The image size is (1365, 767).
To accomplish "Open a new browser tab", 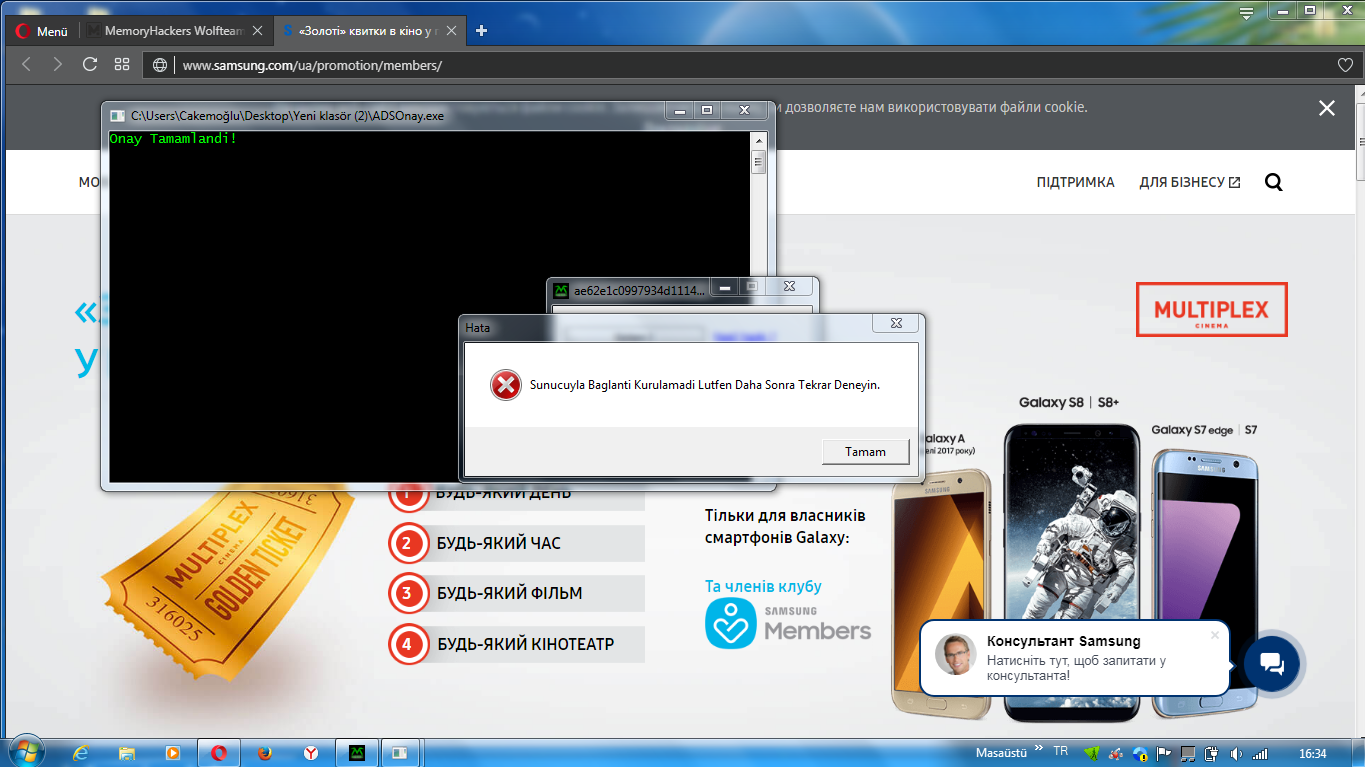I will click(x=481, y=31).
